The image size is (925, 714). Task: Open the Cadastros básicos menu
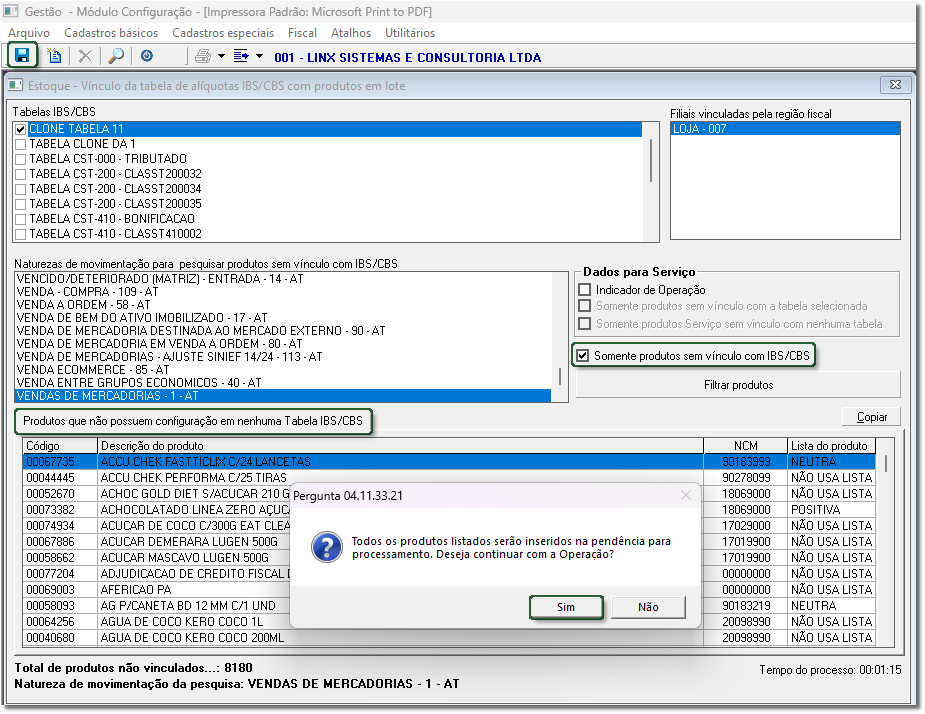pyautogui.click(x=111, y=33)
